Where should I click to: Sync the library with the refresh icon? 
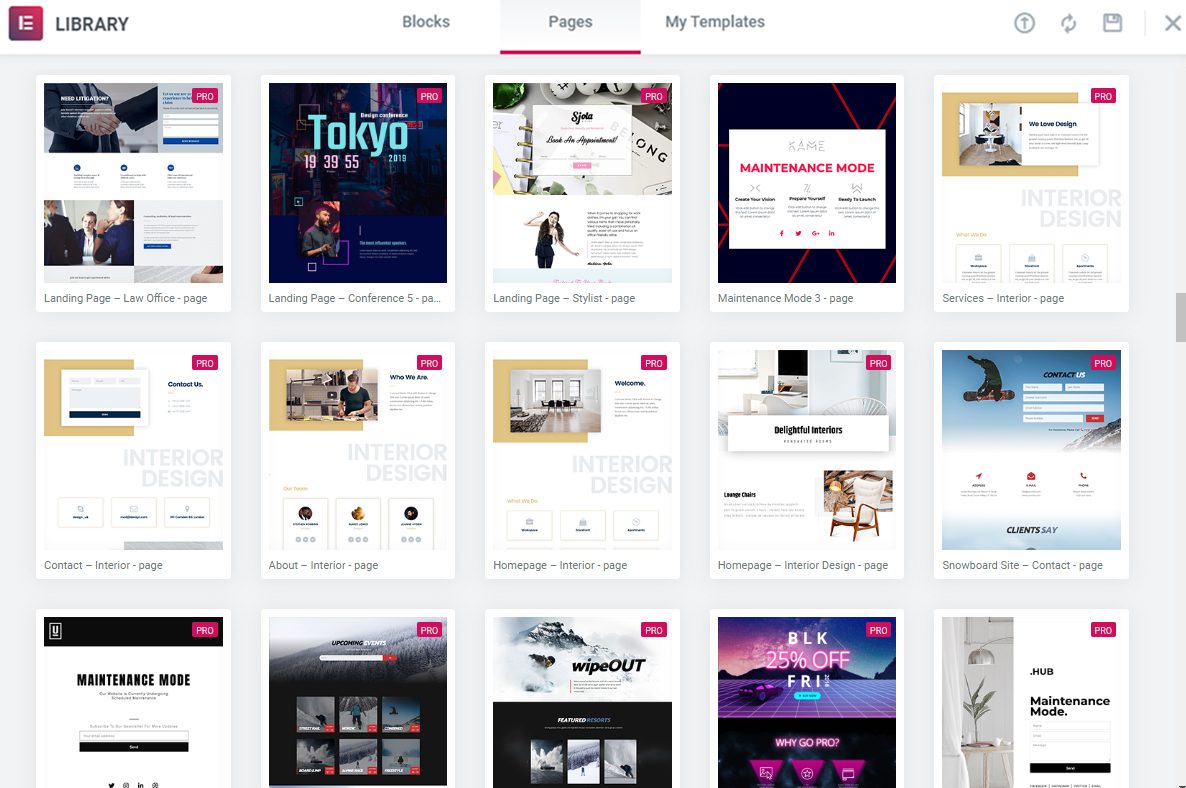[1068, 23]
